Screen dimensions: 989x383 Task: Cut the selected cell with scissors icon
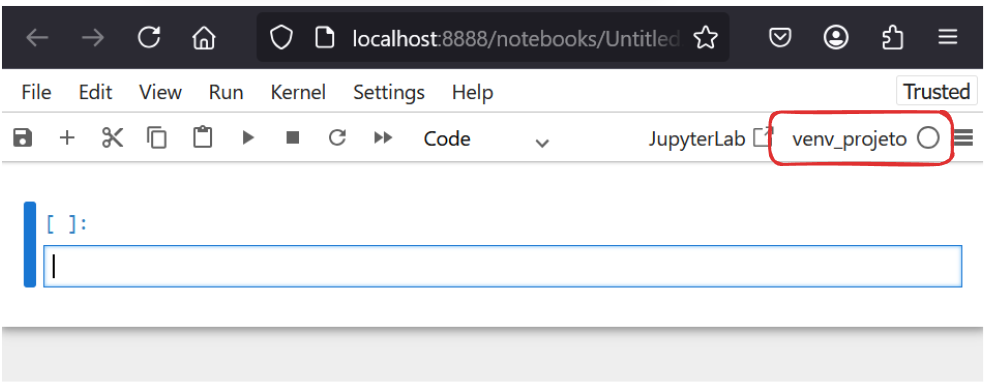[x=112, y=138]
